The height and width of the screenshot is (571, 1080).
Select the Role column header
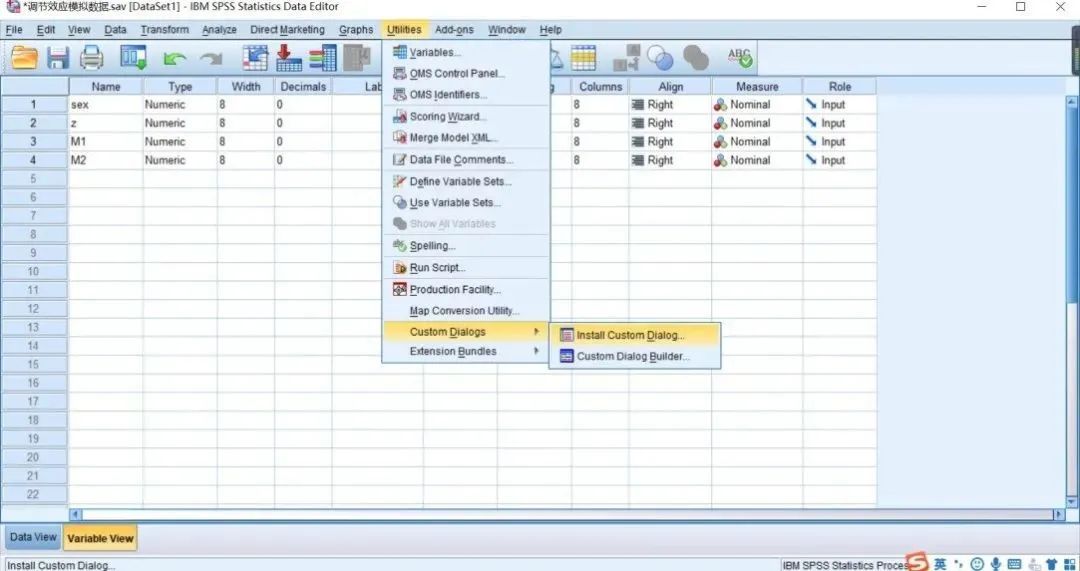840,87
